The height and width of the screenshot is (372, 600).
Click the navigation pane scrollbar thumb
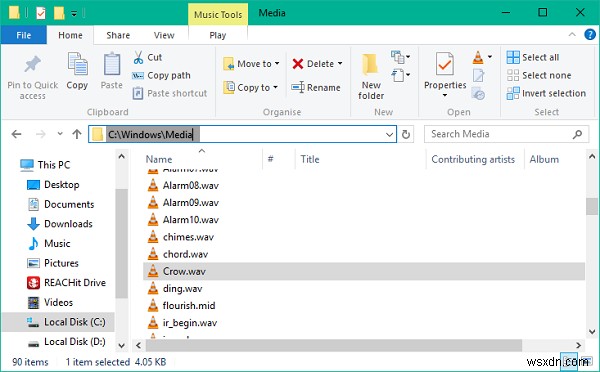click(122, 243)
